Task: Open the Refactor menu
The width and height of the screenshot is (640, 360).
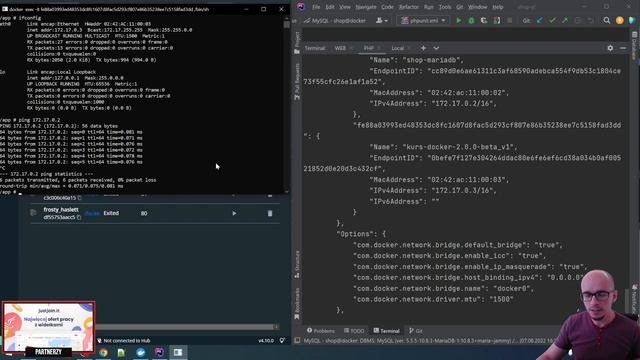Action: pos(409,7)
